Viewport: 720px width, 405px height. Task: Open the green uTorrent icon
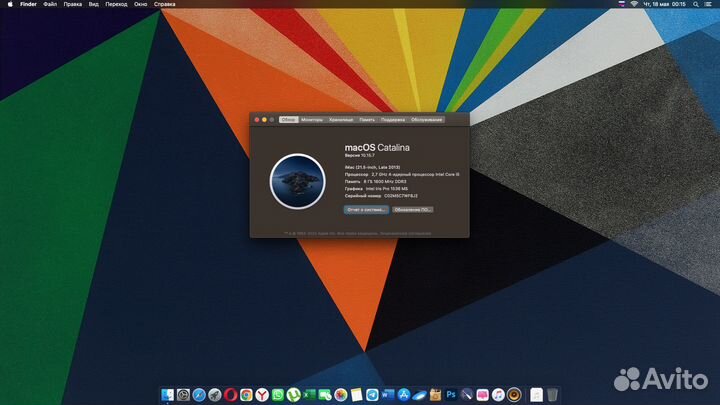[293, 394]
